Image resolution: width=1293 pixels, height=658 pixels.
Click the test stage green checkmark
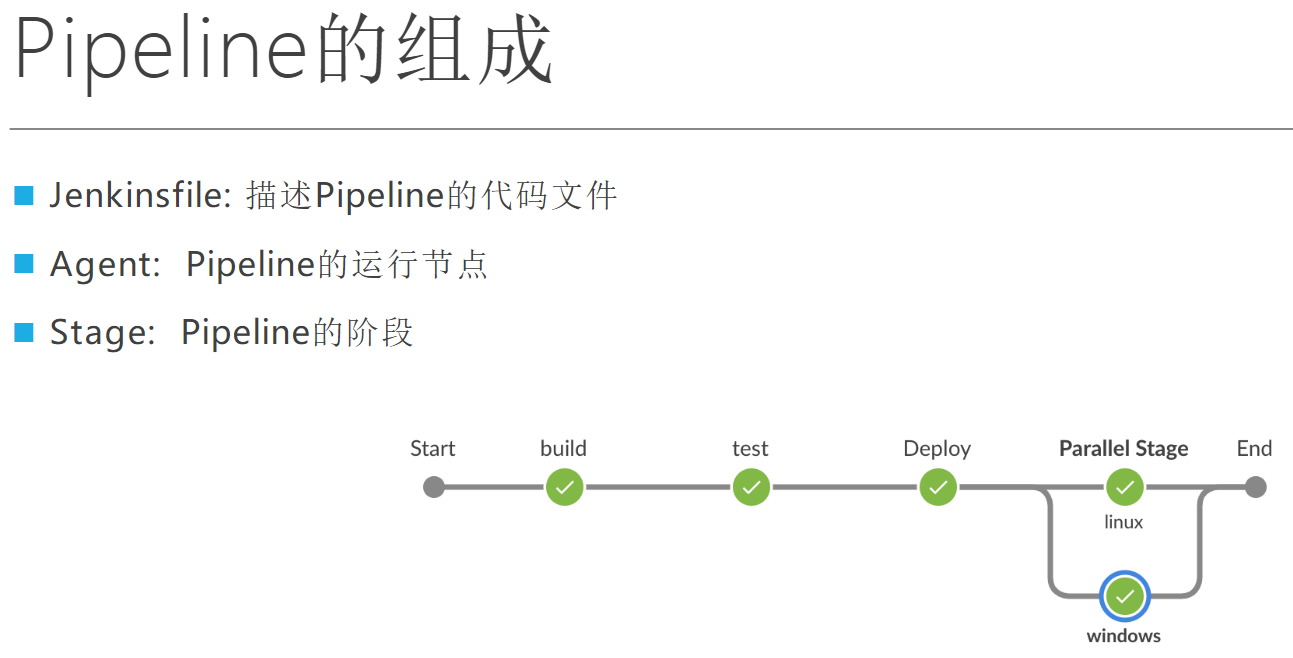[x=751, y=487]
